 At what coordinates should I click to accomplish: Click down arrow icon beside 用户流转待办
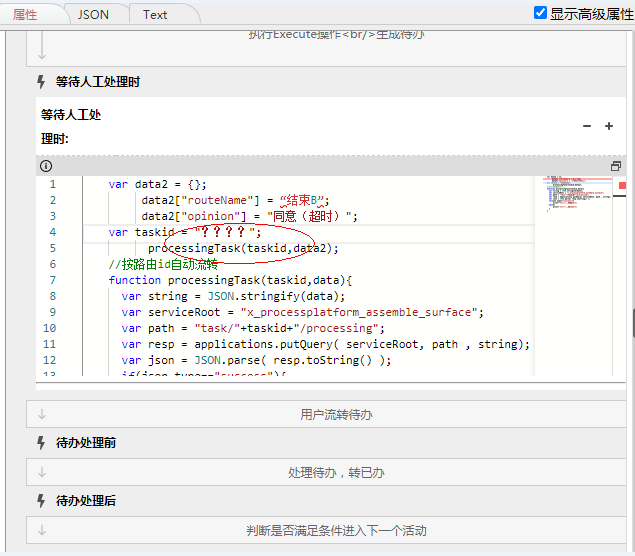pyautogui.click(x=42, y=414)
